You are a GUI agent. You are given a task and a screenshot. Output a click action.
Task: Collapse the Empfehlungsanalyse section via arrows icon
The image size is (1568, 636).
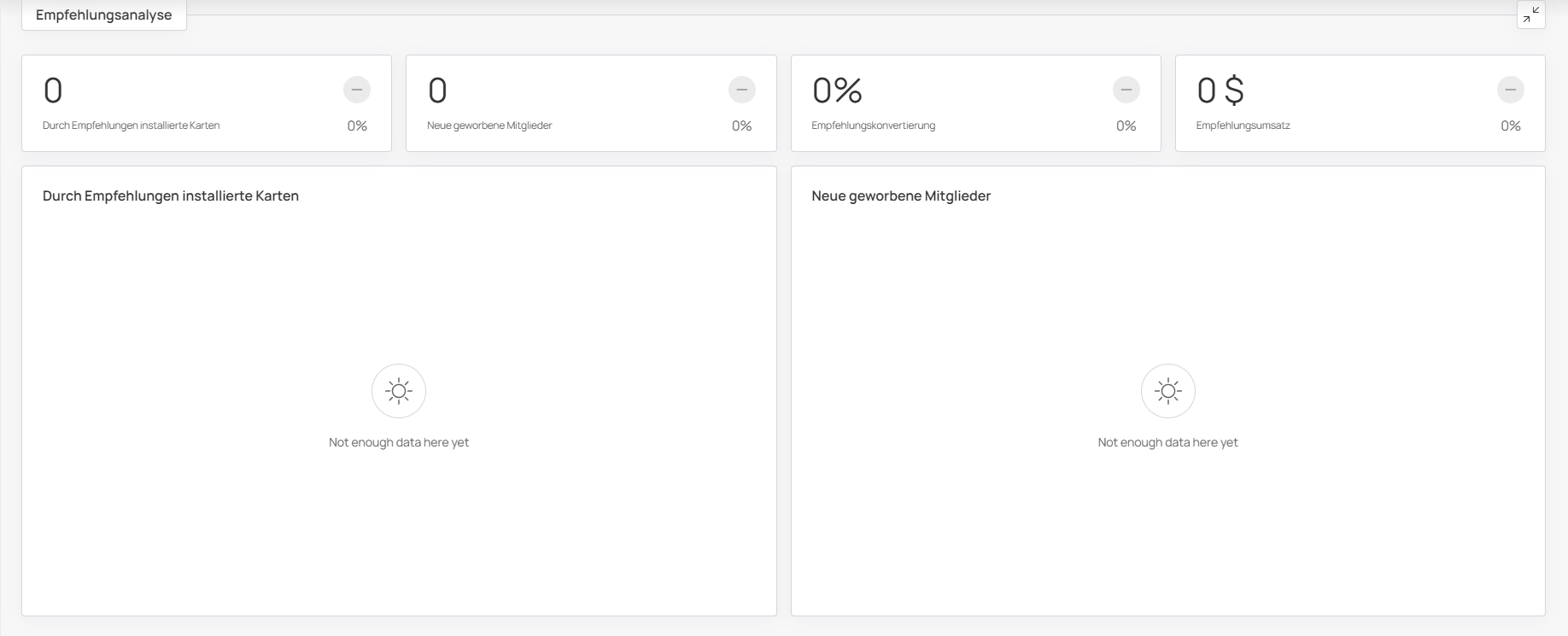click(x=1530, y=15)
